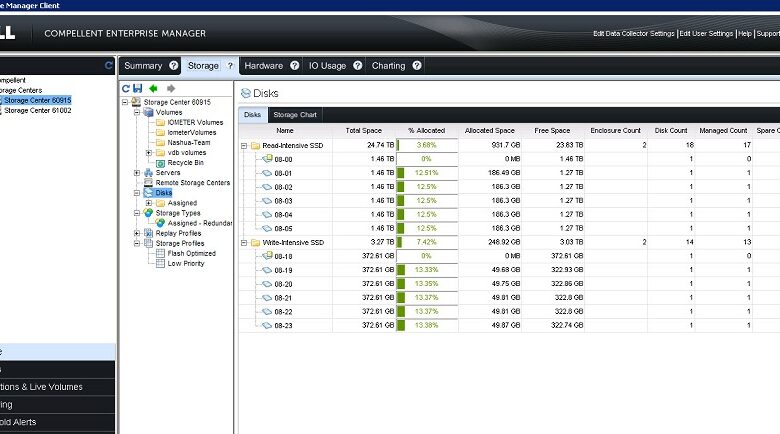Switch to the Storage tab
The width and height of the screenshot is (780, 434).
[x=203, y=66]
